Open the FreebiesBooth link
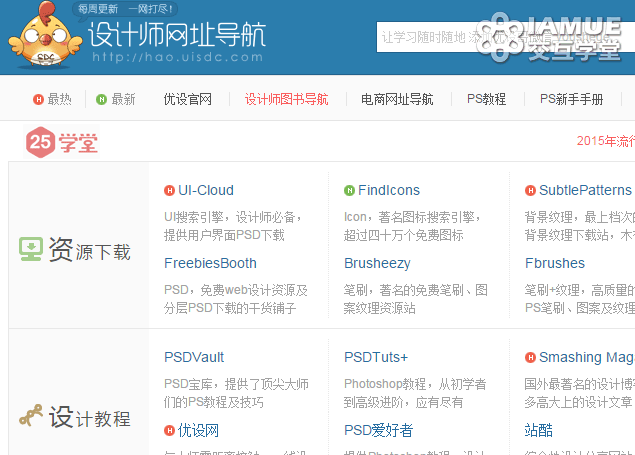 point(210,263)
